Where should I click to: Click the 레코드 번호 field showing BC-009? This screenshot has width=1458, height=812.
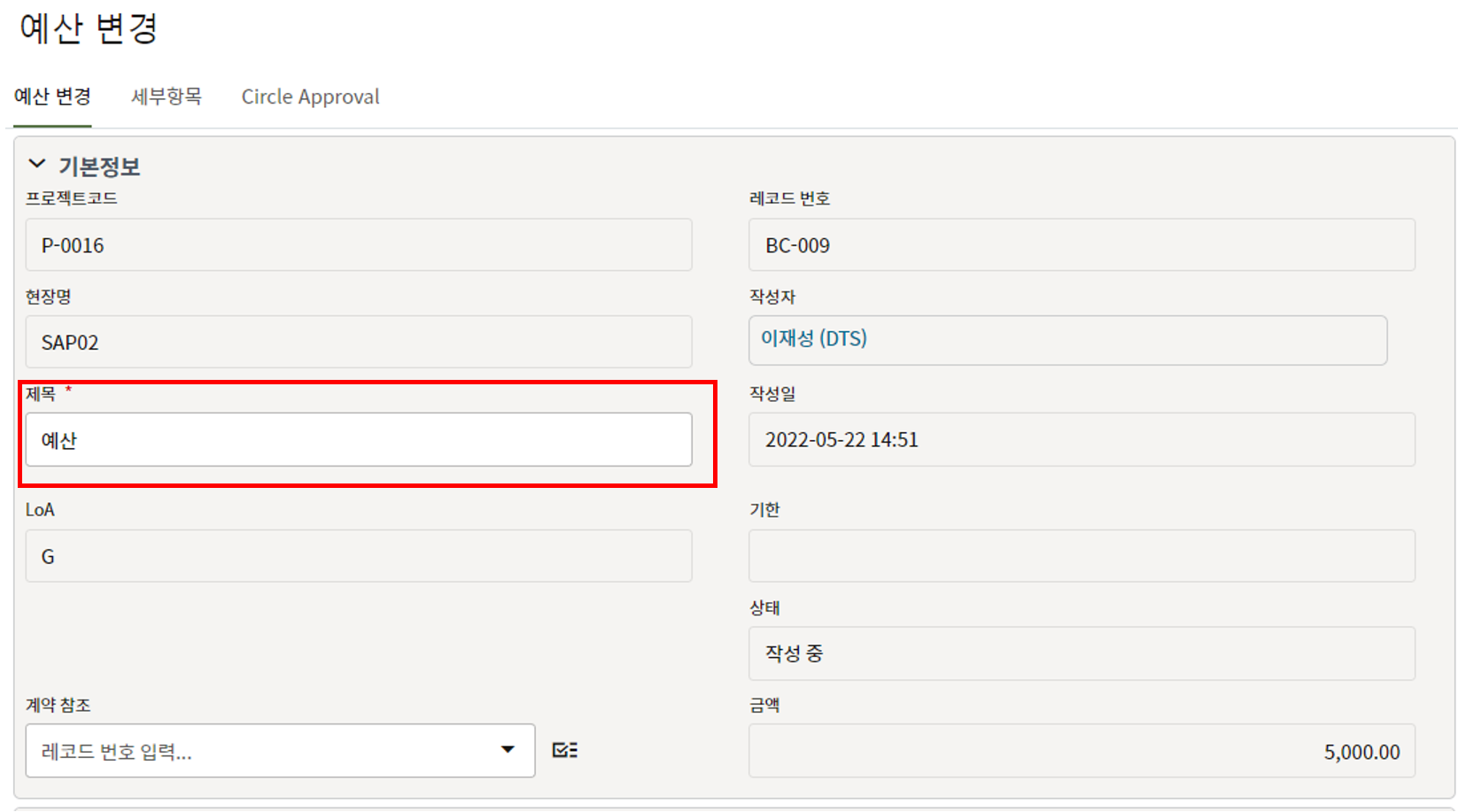(x=1081, y=245)
